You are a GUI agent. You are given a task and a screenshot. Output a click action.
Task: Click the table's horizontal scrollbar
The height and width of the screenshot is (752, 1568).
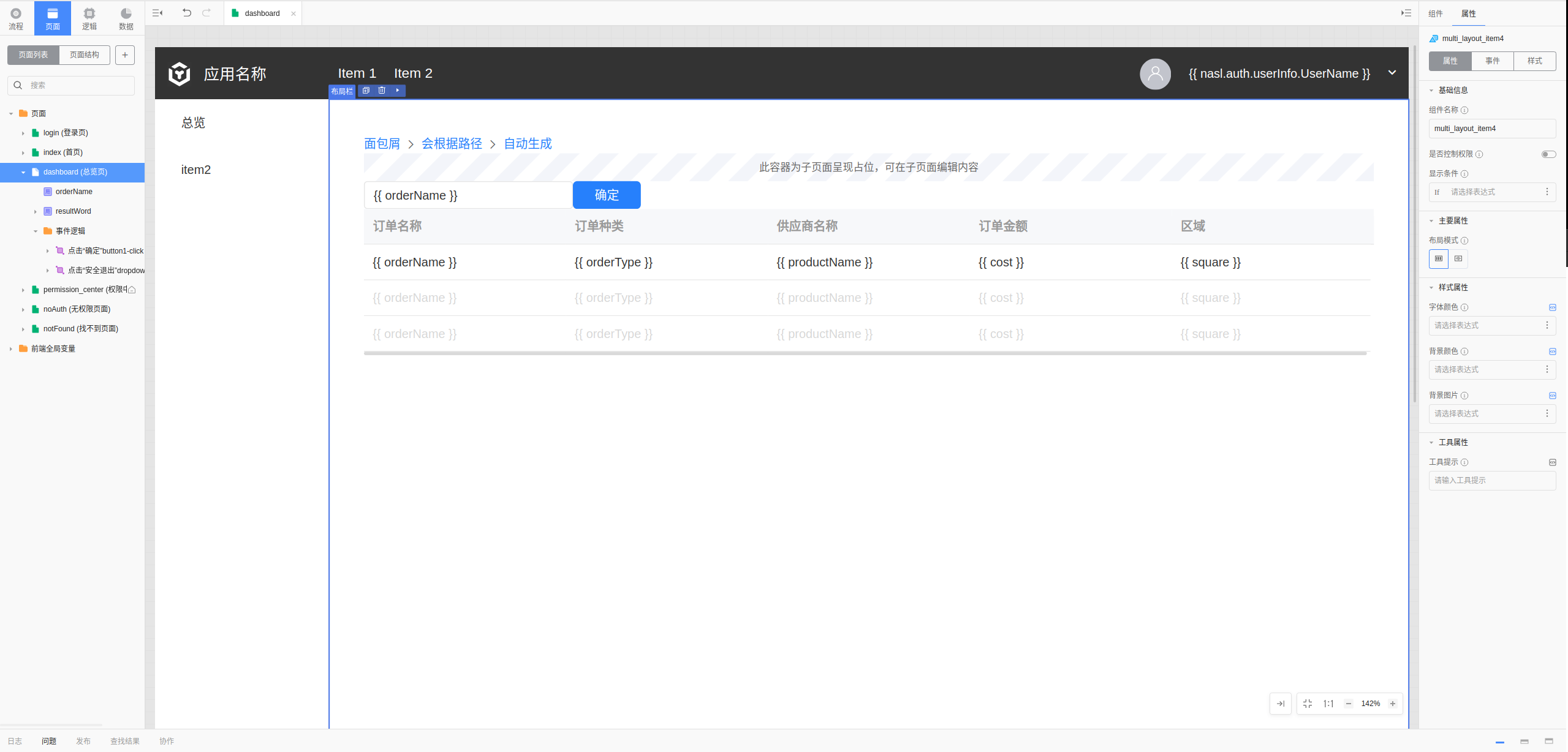pos(865,353)
